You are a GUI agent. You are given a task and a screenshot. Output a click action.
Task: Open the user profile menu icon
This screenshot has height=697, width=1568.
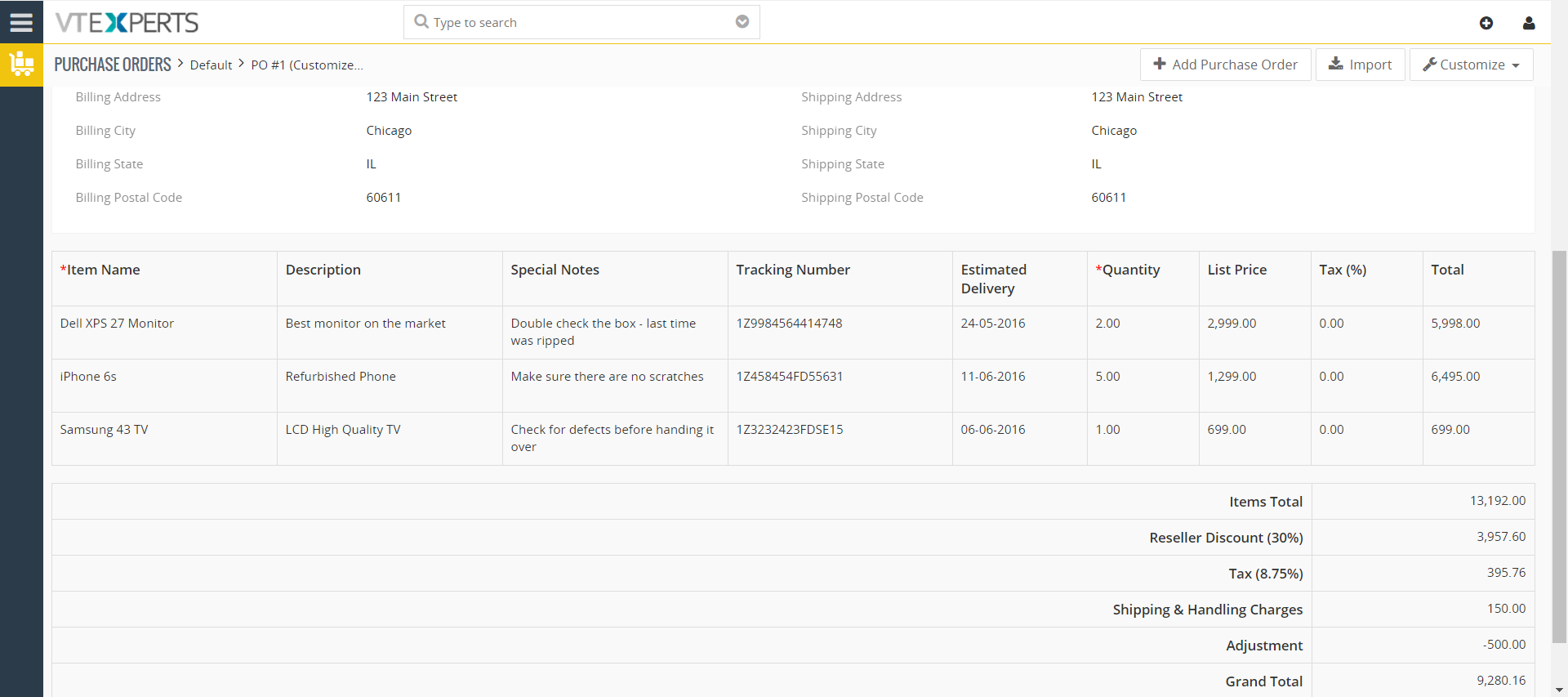(x=1529, y=23)
